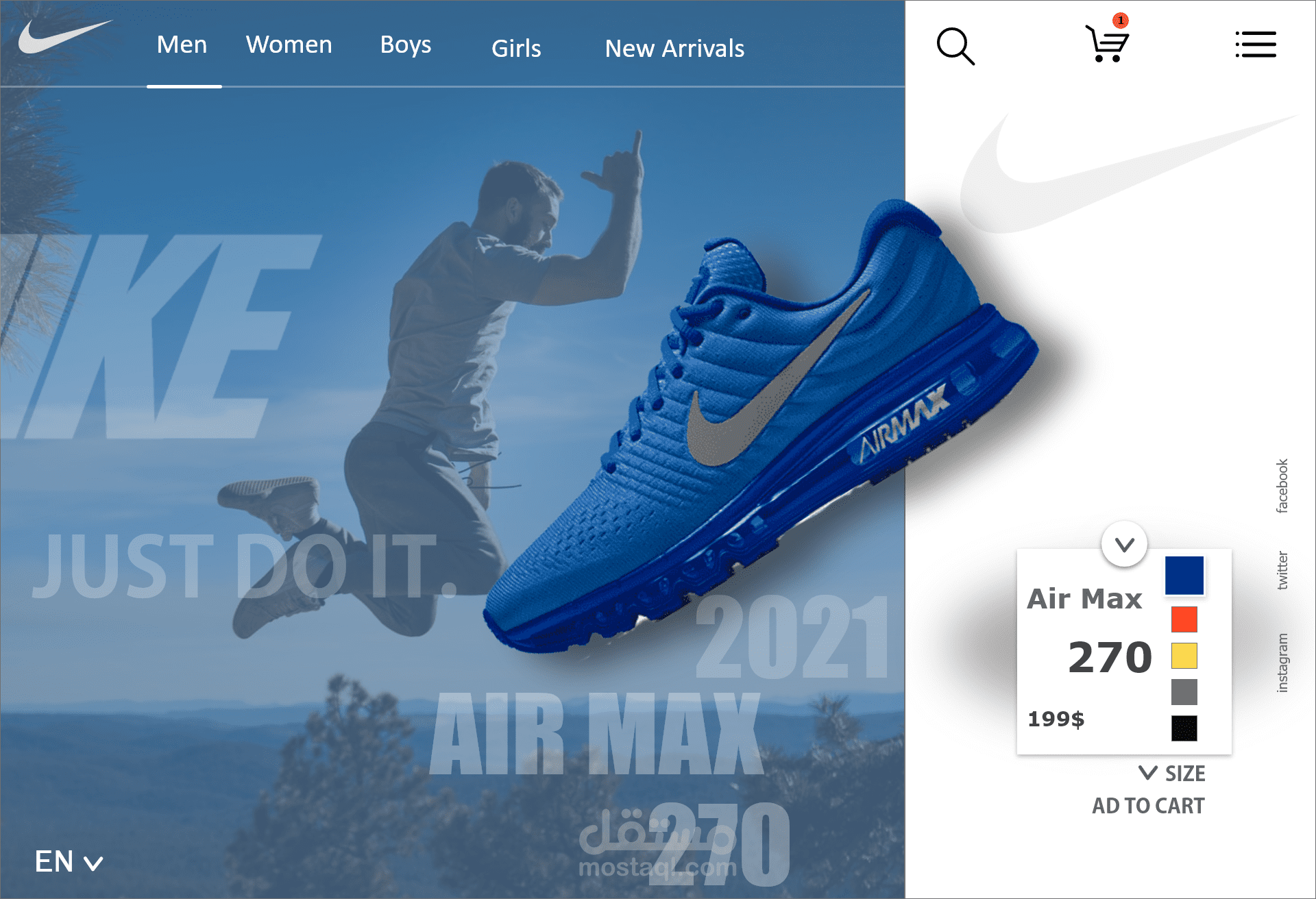1316x899 pixels.
Task: Click AD TO CART button
Action: coord(1148,806)
